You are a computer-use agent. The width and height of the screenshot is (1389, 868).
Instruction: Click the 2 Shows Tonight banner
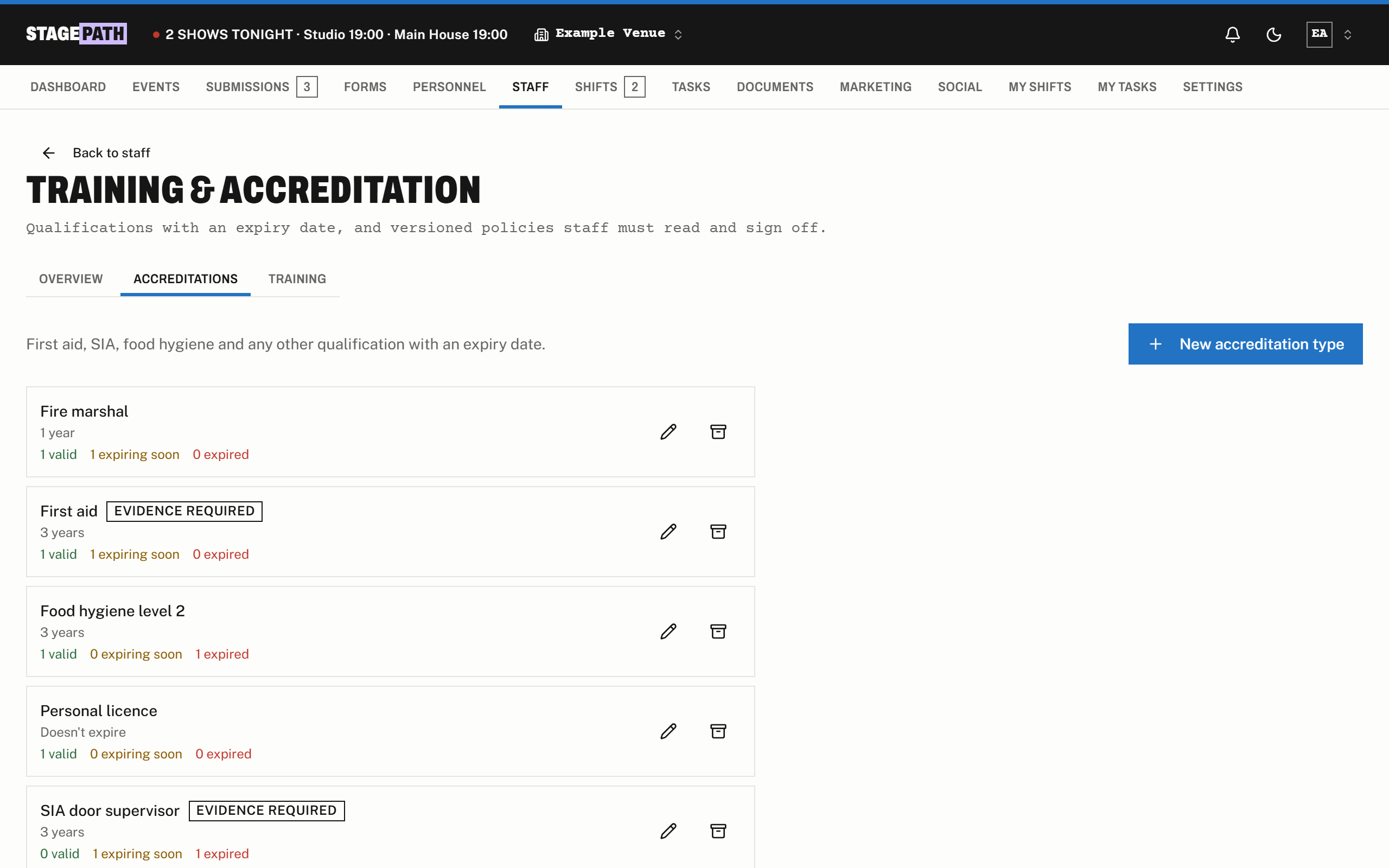(x=330, y=34)
